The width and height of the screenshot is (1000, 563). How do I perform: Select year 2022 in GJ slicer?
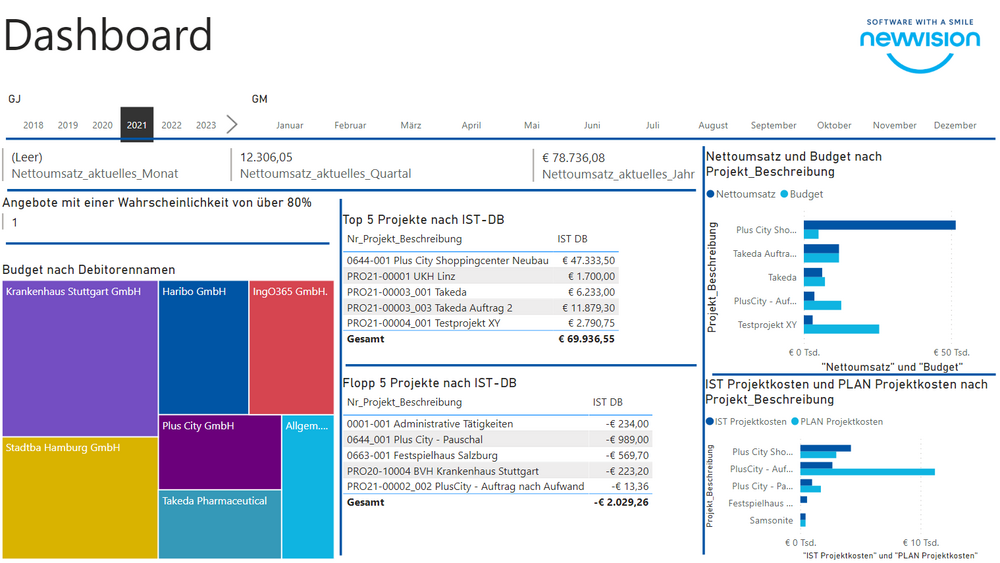click(172, 125)
